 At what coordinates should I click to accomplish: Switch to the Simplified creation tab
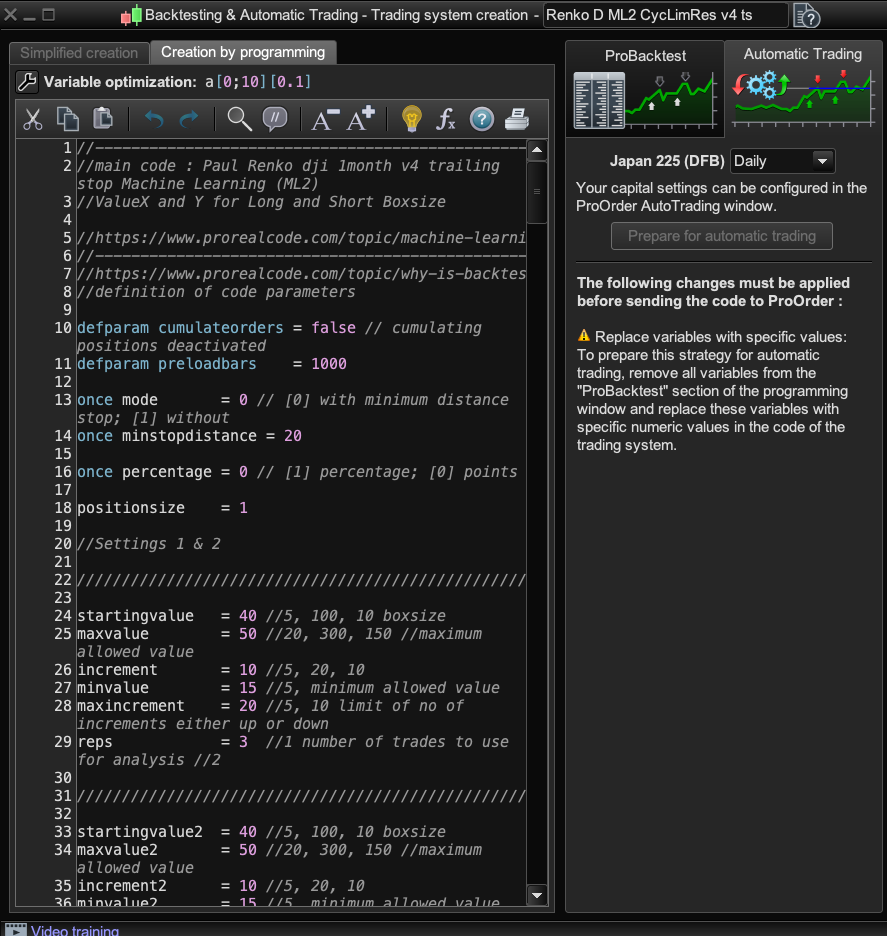[x=79, y=53]
